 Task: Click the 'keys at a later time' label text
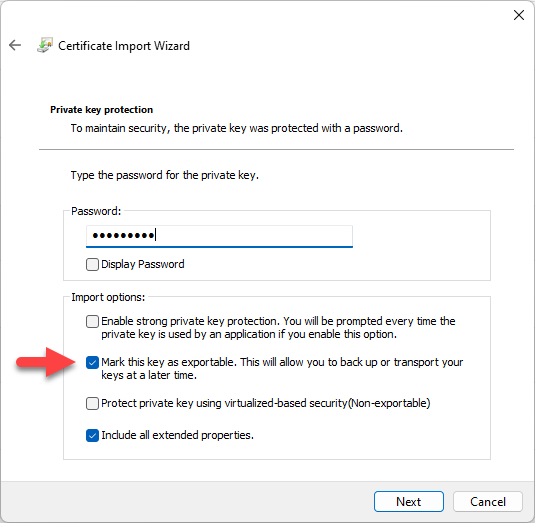point(149,375)
